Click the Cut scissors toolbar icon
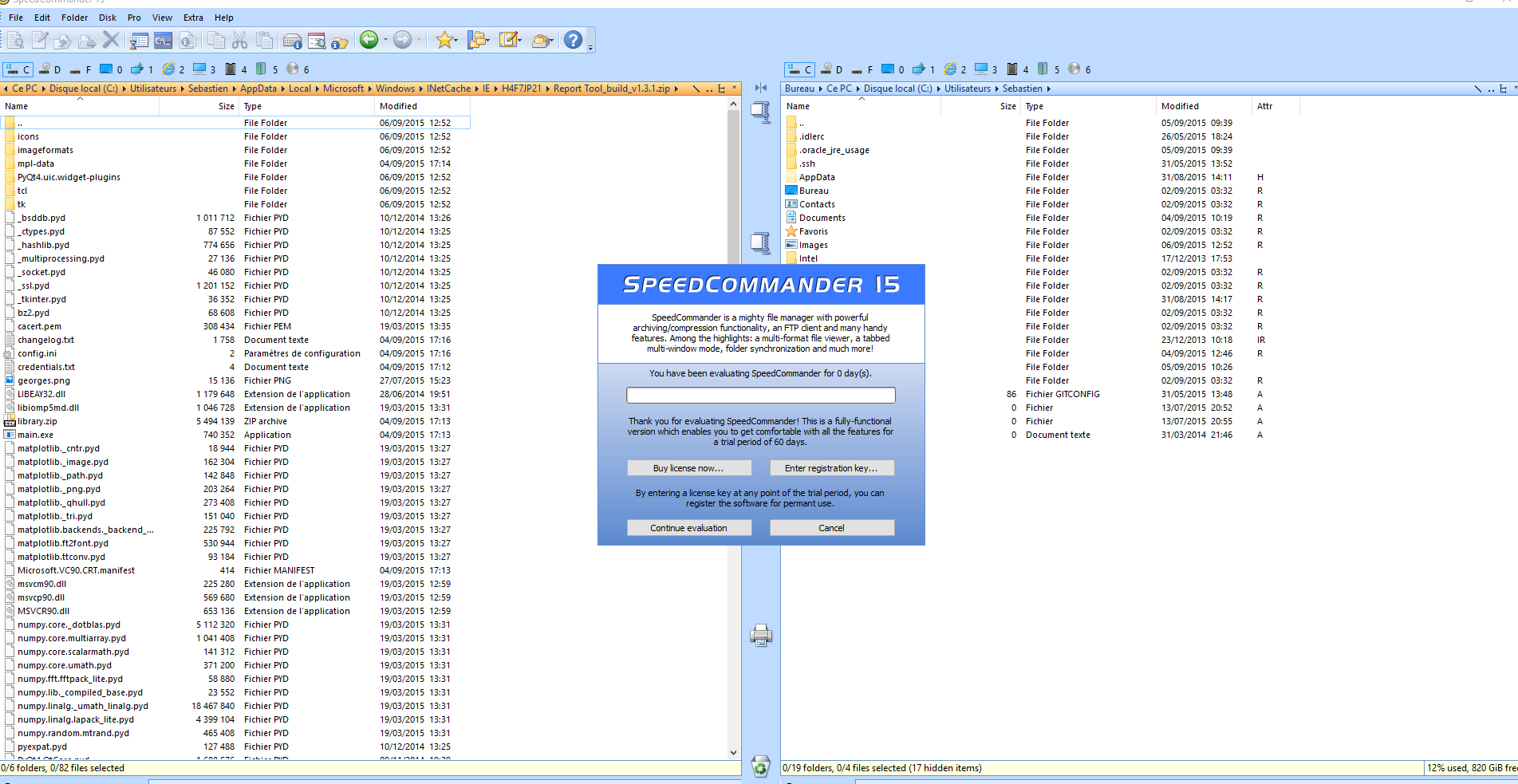This screenshot has width=1518, height=784. pyautogui.click(x=240, y=40)
